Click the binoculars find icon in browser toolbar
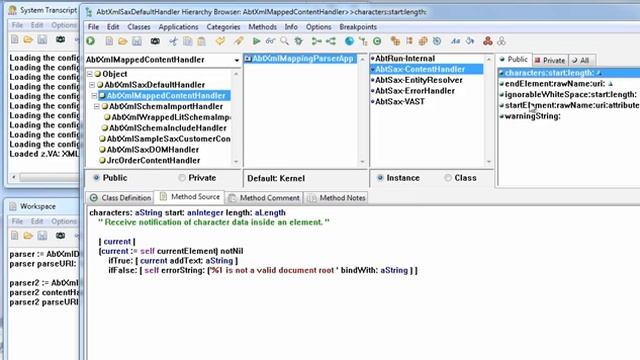Viewport: 640px width, 360px height. pos(155,41)
